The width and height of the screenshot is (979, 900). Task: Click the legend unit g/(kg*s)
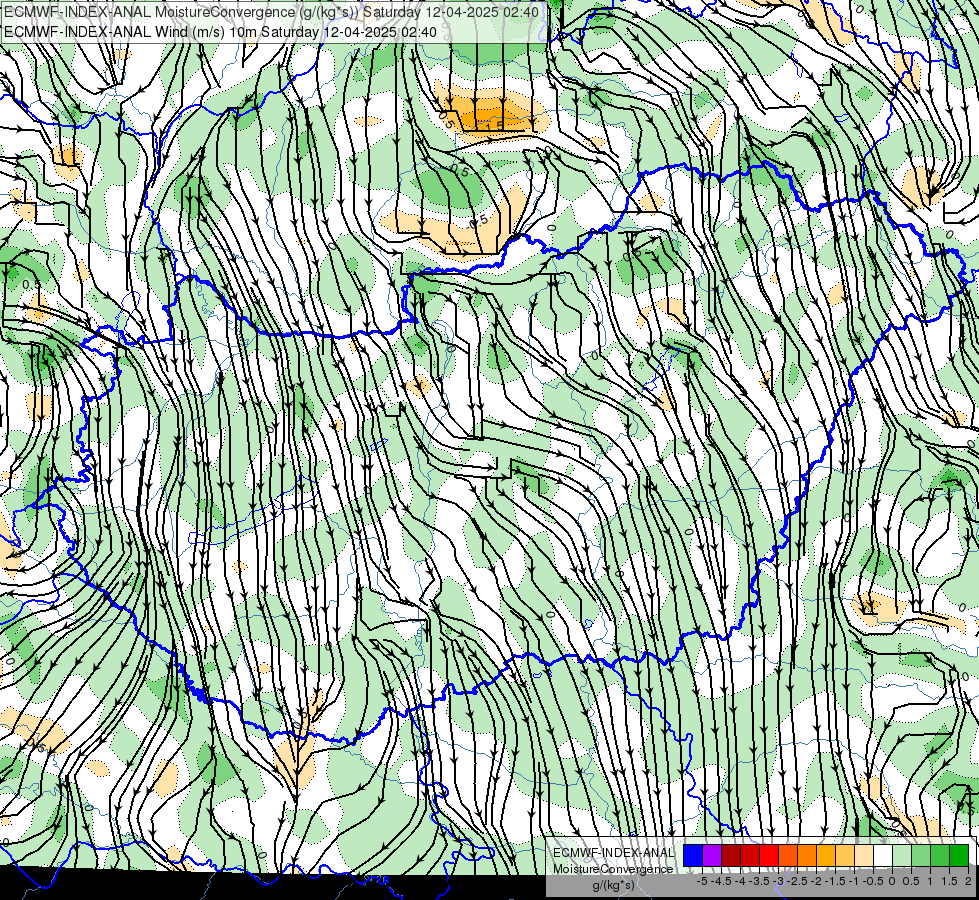click(613, 885)
